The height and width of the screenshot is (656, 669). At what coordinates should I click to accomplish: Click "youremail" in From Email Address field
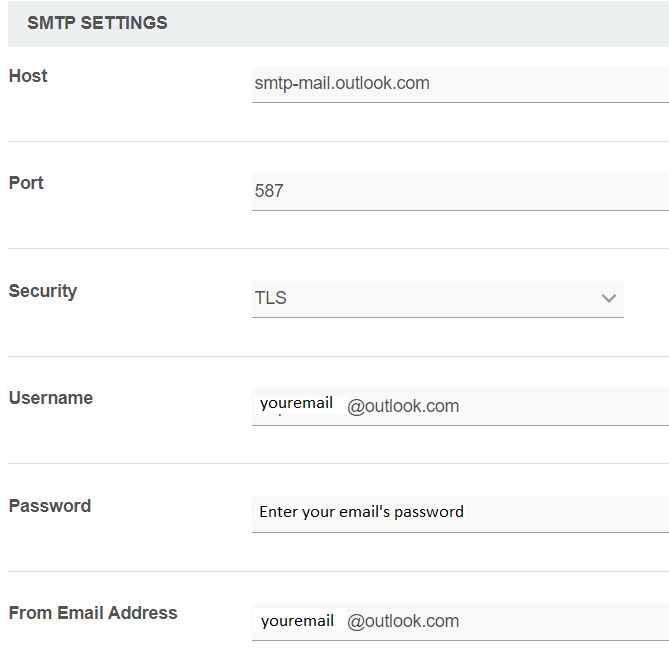tap(297, 621)
